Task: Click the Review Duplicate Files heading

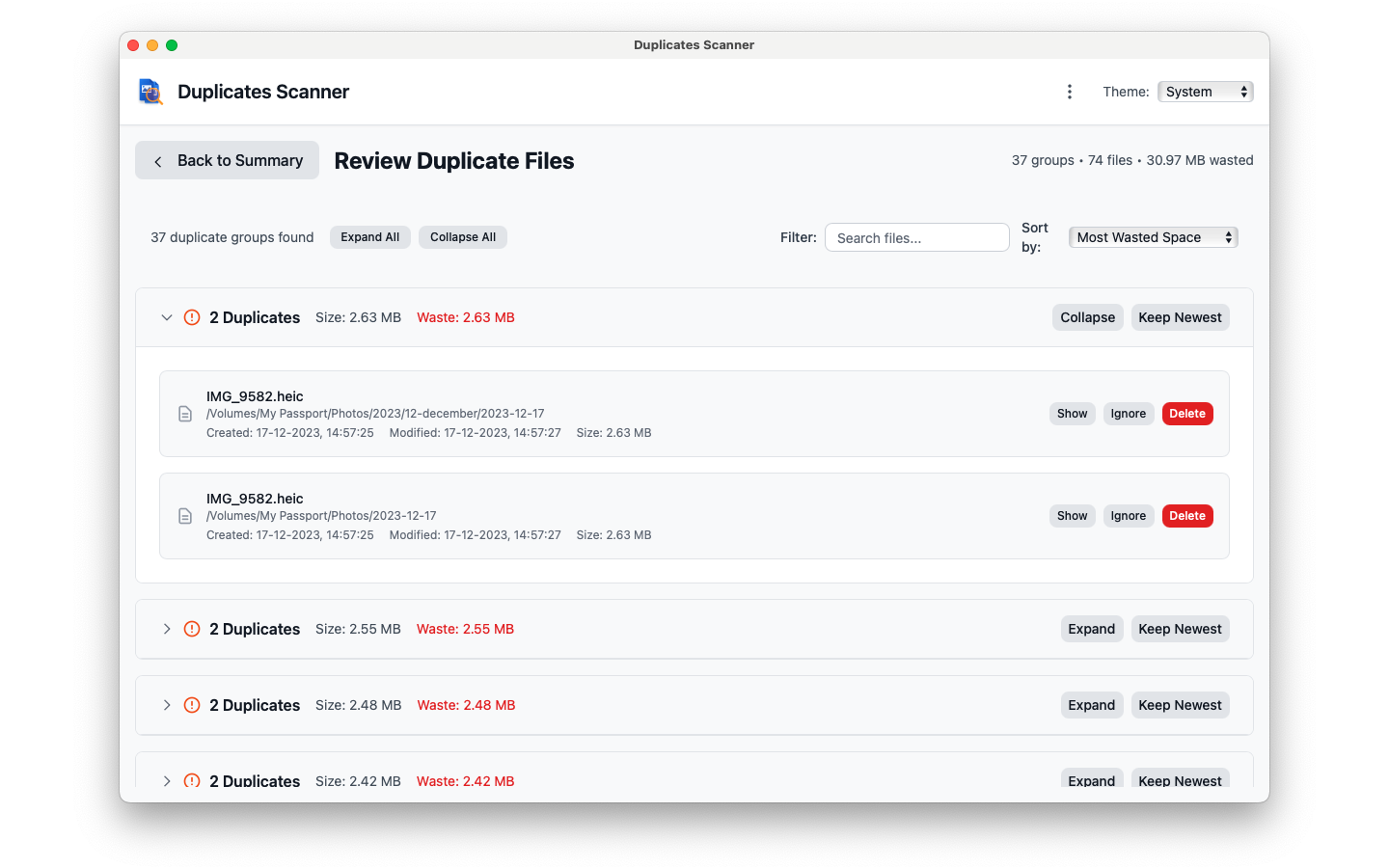Action: click(x=454, y=161)
